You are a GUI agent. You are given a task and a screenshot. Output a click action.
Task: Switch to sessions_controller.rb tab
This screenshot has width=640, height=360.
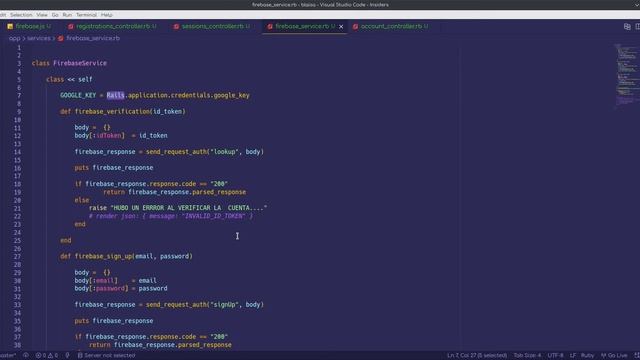coord(213,26)
